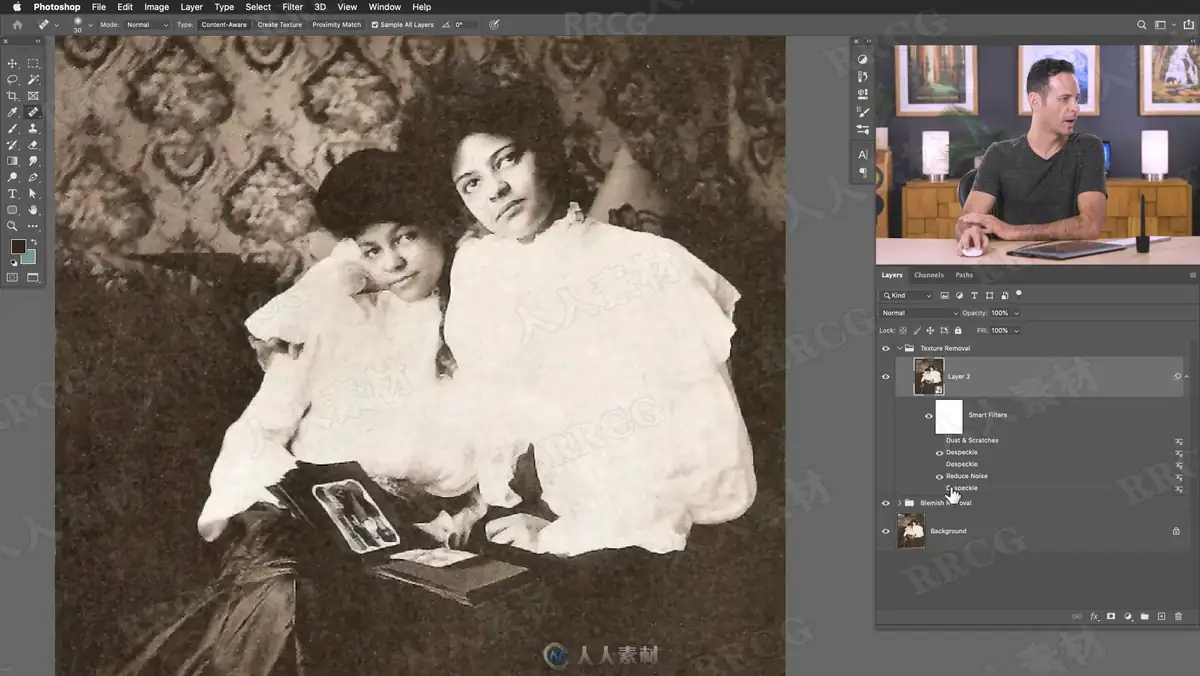Select the Frame tool
Screen dimensions: 1200x676
pyautogui.click(x=33, y=96)
